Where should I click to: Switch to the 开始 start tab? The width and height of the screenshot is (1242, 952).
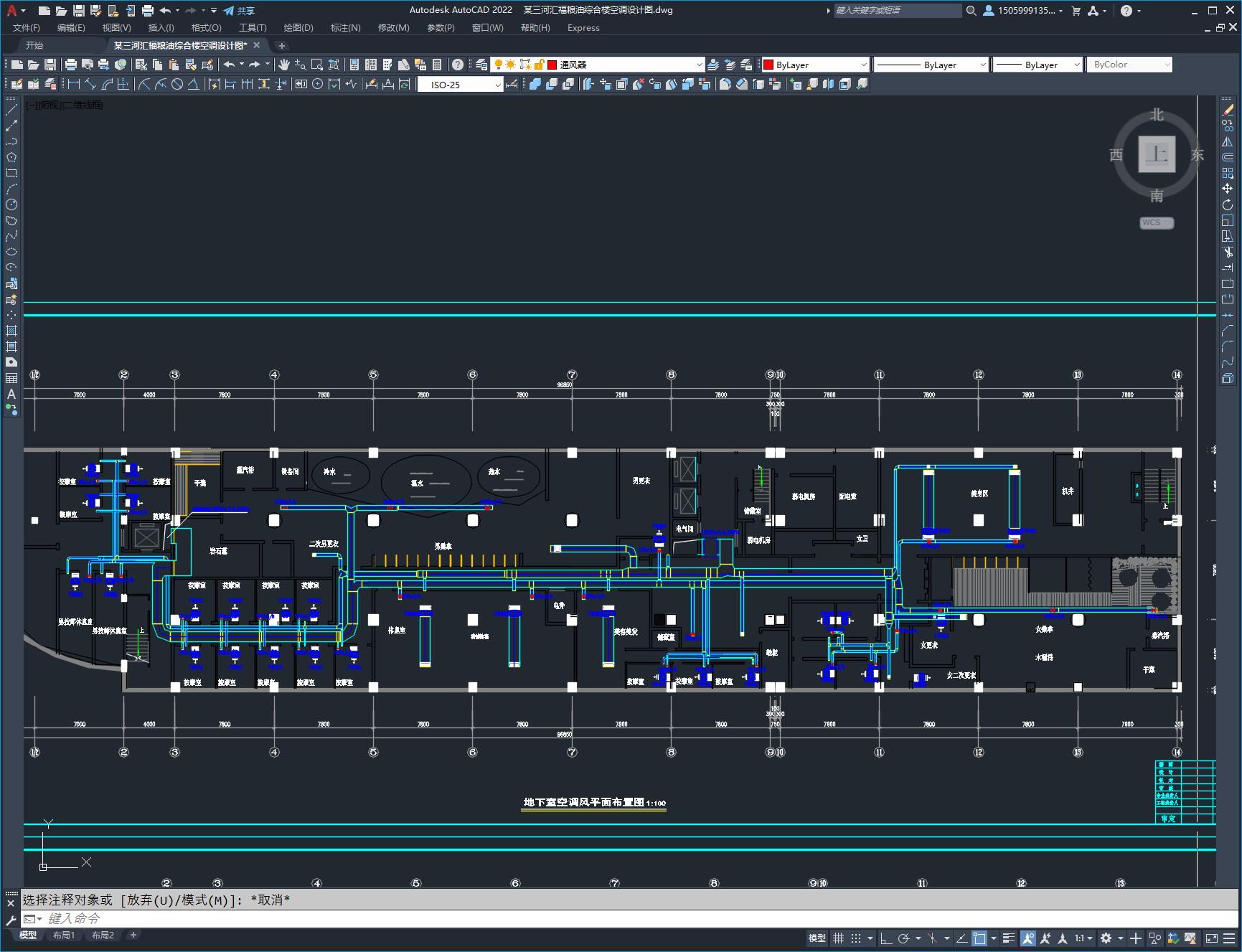pos(34,45)
